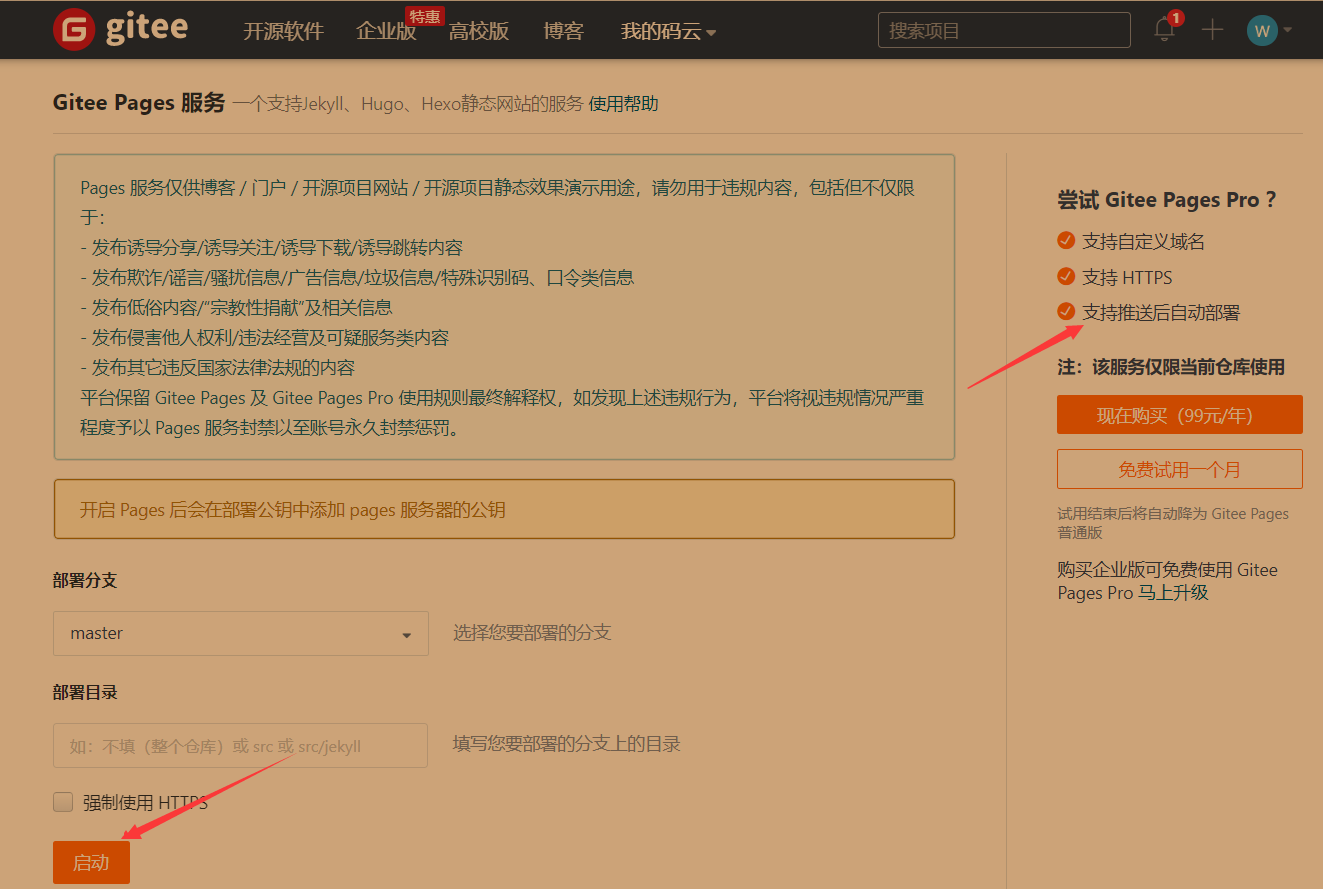Click the 马上升级 link
The image size is (1323, 889).
1174,593
